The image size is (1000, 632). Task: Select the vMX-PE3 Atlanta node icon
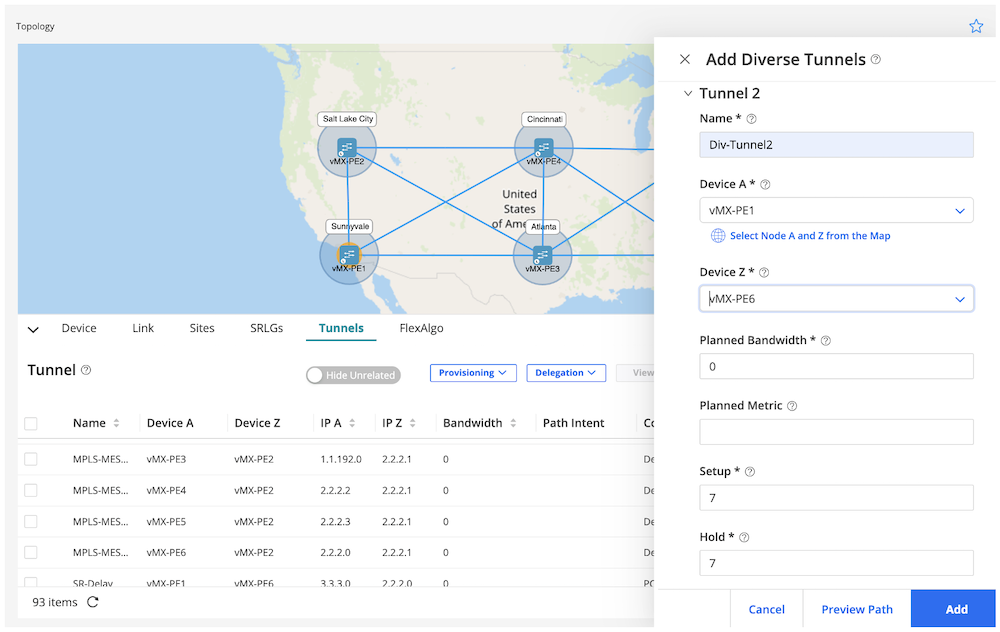click(x=543, y=254)
